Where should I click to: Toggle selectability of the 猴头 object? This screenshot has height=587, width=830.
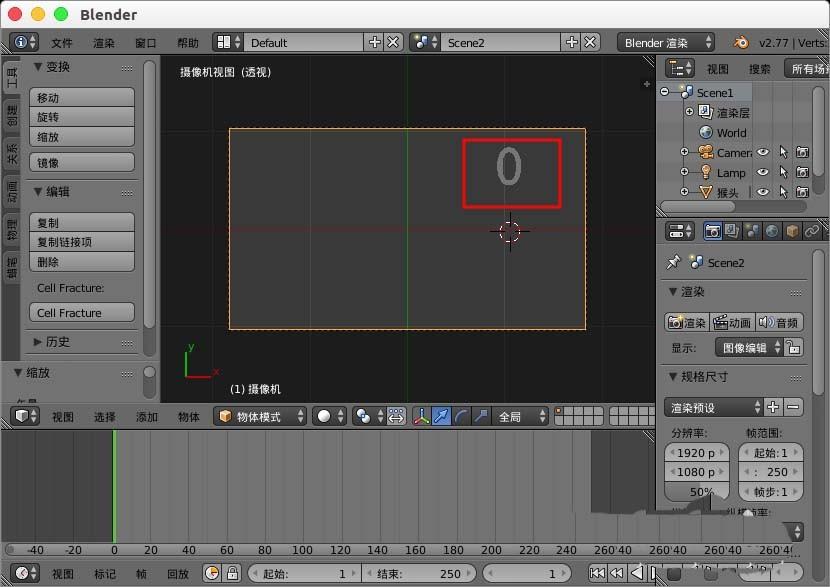pos(784,192)
